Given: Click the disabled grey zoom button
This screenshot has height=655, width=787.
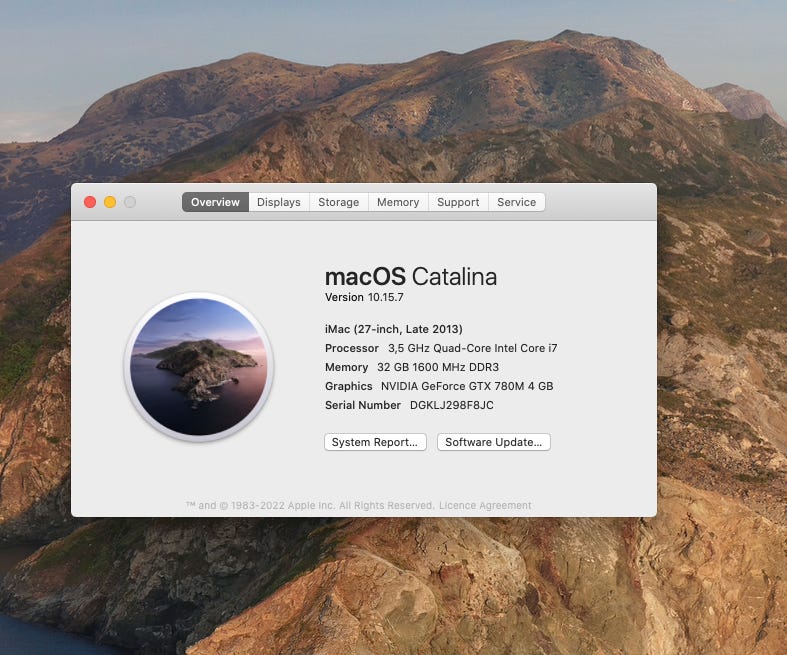Looking at the screenshot, I should click(x=130, y=202).
